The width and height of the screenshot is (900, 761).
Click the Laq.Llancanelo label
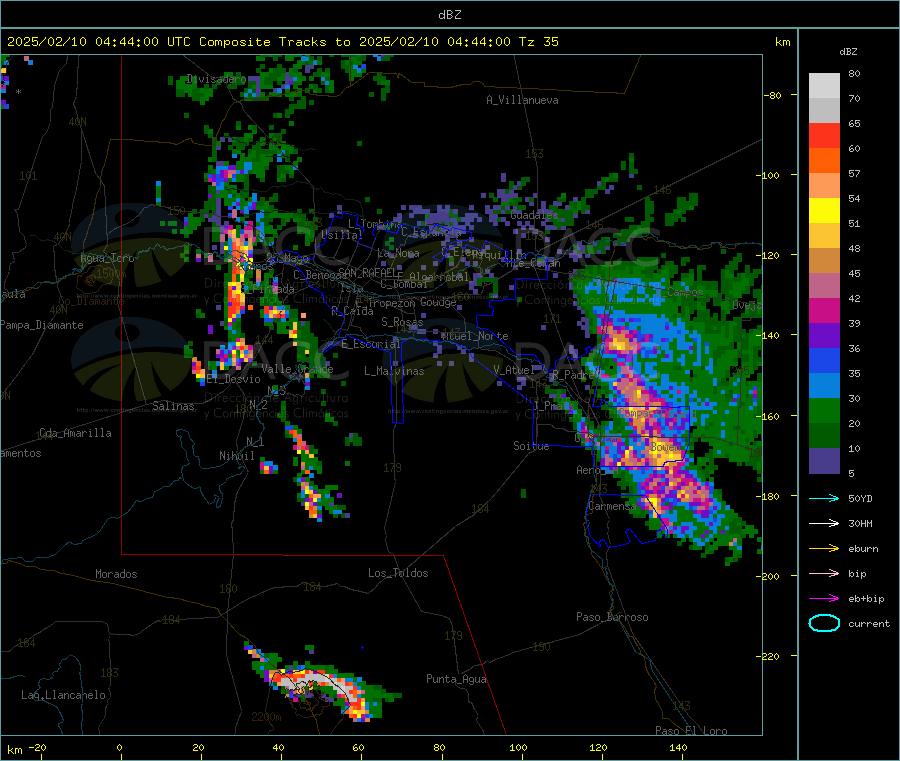[63, 695]
